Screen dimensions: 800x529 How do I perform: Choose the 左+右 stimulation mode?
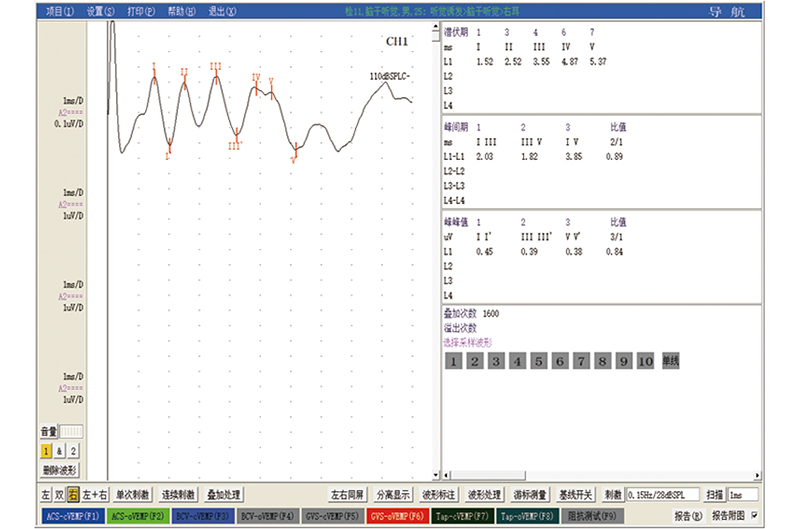[x=95, y=495]
